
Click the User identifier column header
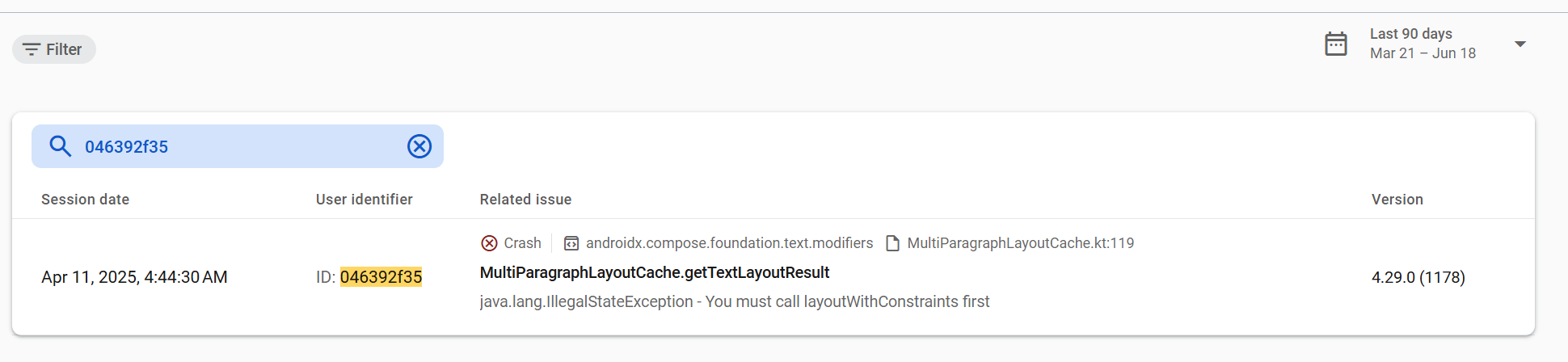[x=365, y=200]
